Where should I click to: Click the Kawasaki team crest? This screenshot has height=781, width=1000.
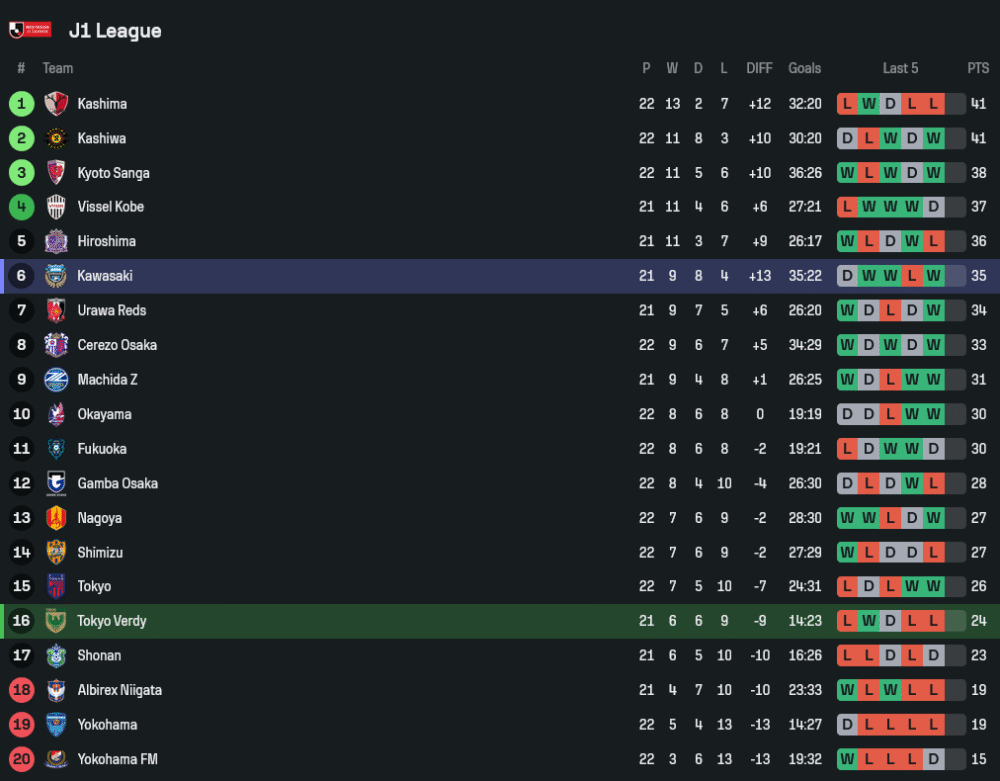pyautogui.click(x=56, y=276)
